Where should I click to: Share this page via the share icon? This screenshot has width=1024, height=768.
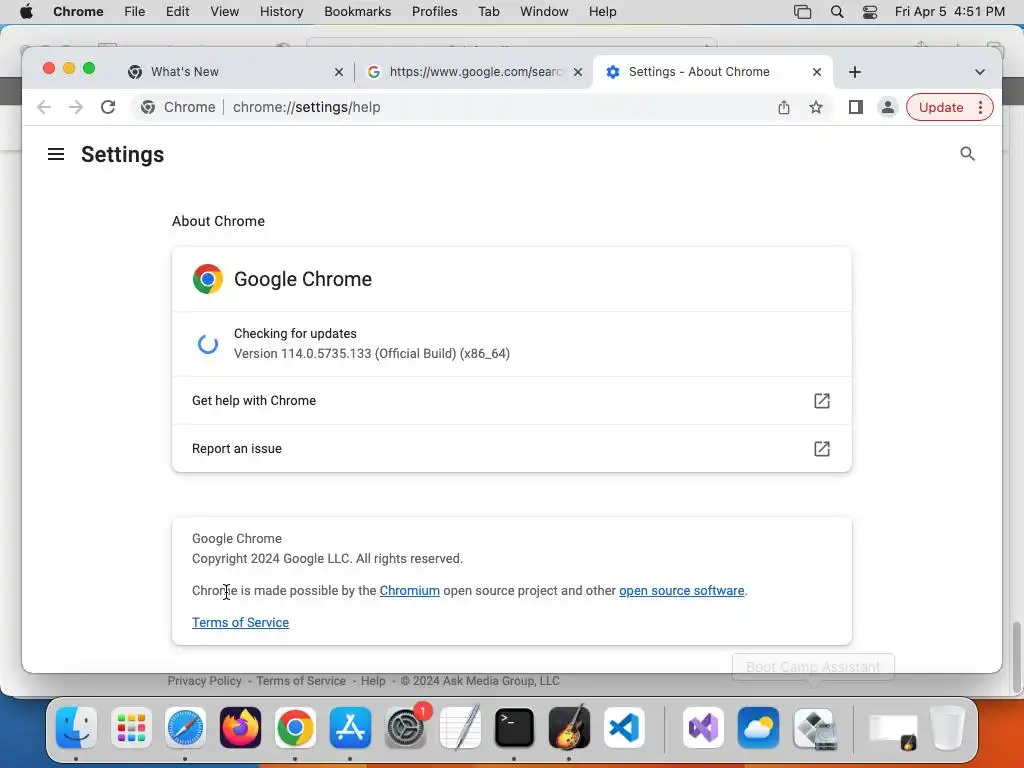coord(784,107)
